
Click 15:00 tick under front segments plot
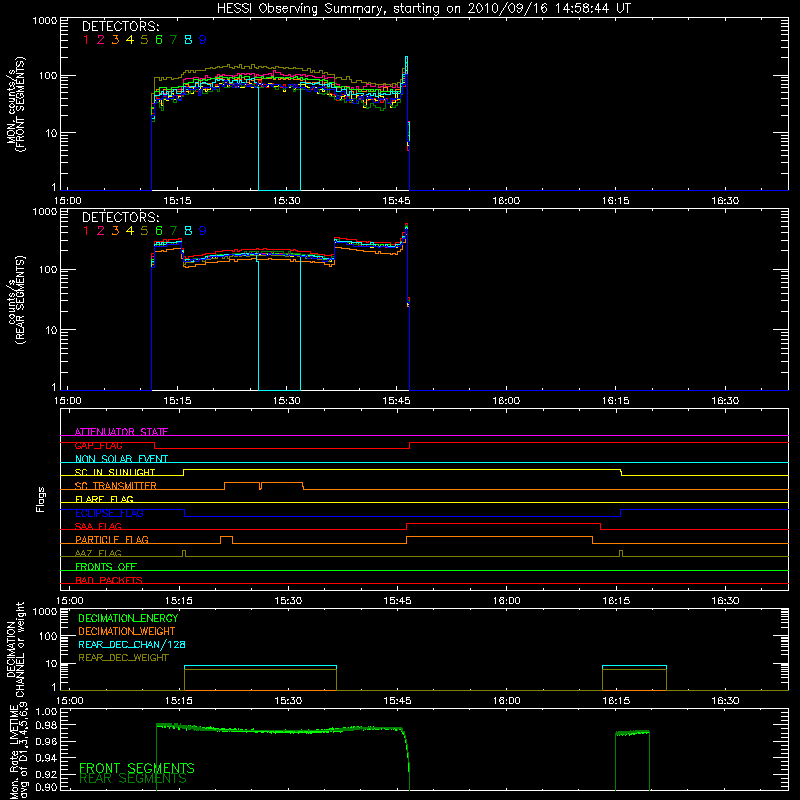pos(67,201)
